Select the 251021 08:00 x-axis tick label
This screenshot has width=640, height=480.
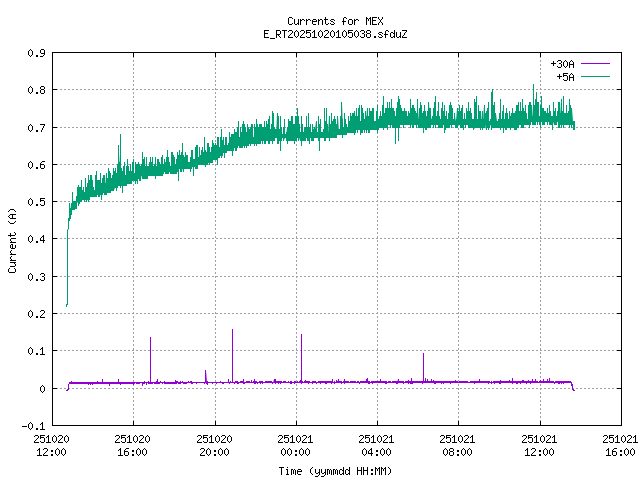coord(458,445)
